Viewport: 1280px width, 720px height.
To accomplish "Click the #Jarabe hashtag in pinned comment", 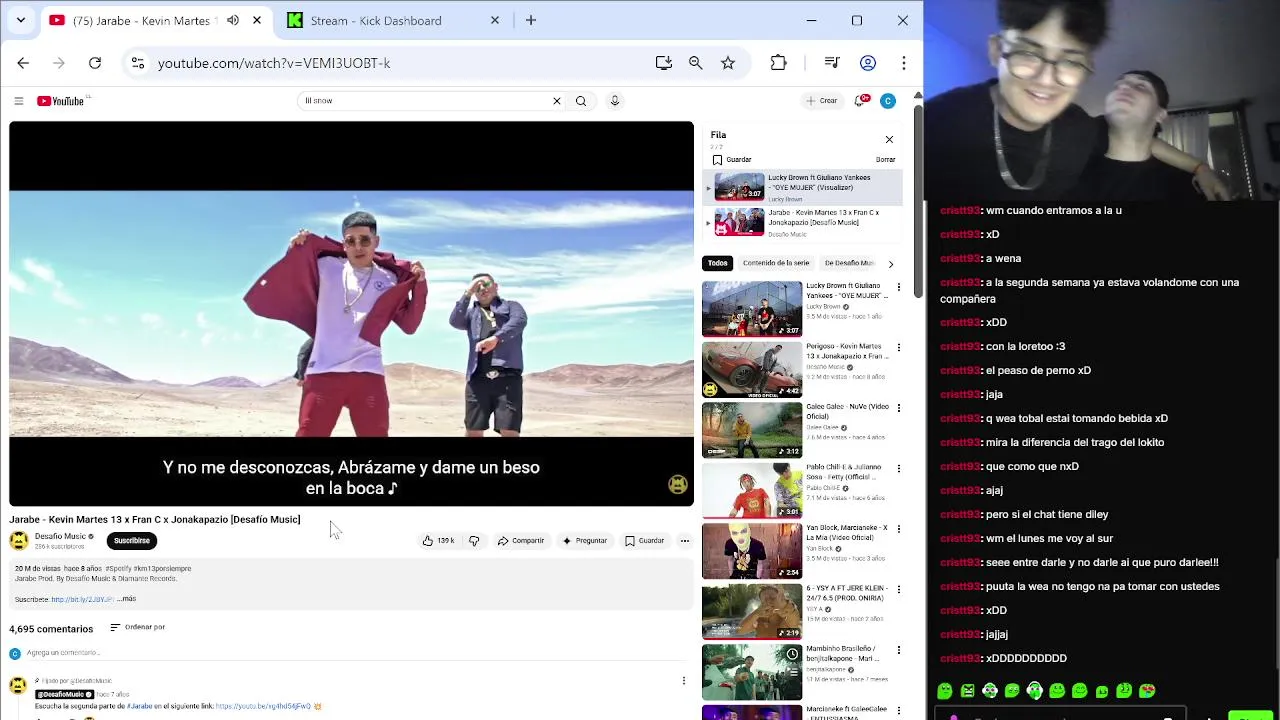I will click(x=140, y=706).
